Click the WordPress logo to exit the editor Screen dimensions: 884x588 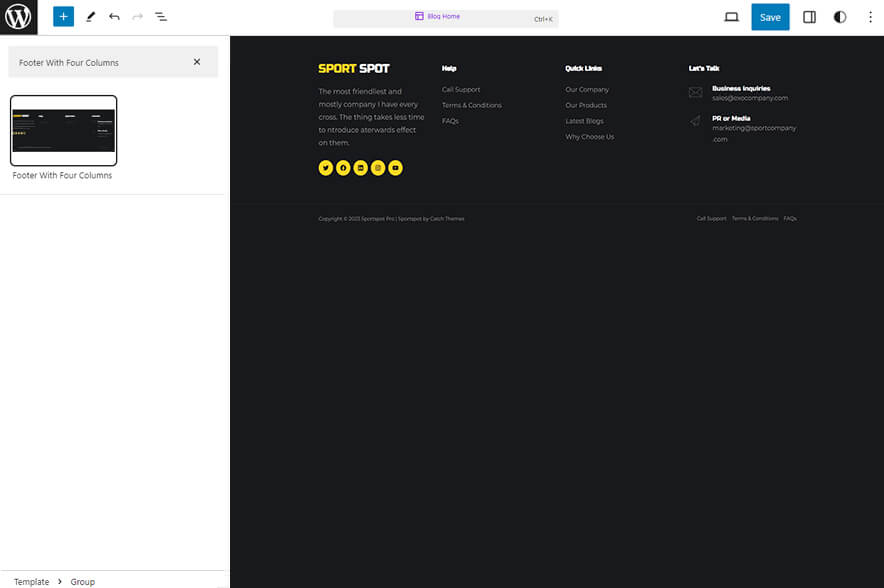point(16,16)
